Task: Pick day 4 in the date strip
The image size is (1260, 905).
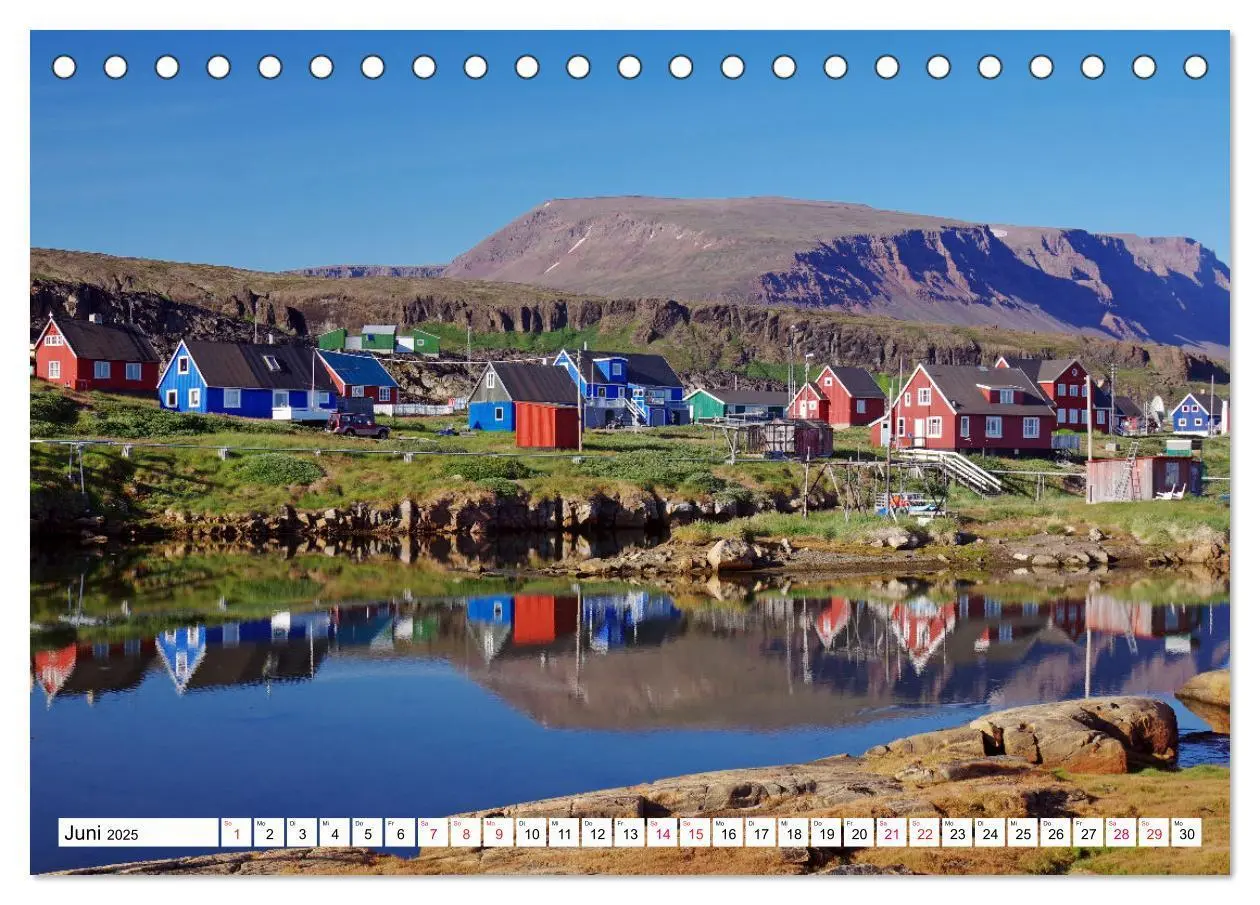Action: [x=334, y=833]
